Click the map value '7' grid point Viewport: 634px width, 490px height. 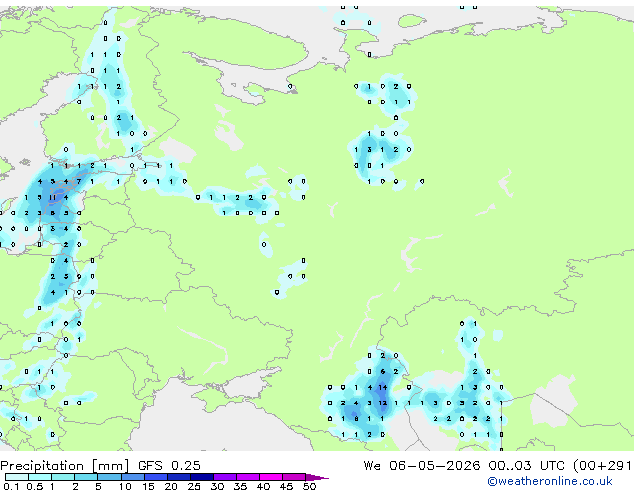click(79, 182)
